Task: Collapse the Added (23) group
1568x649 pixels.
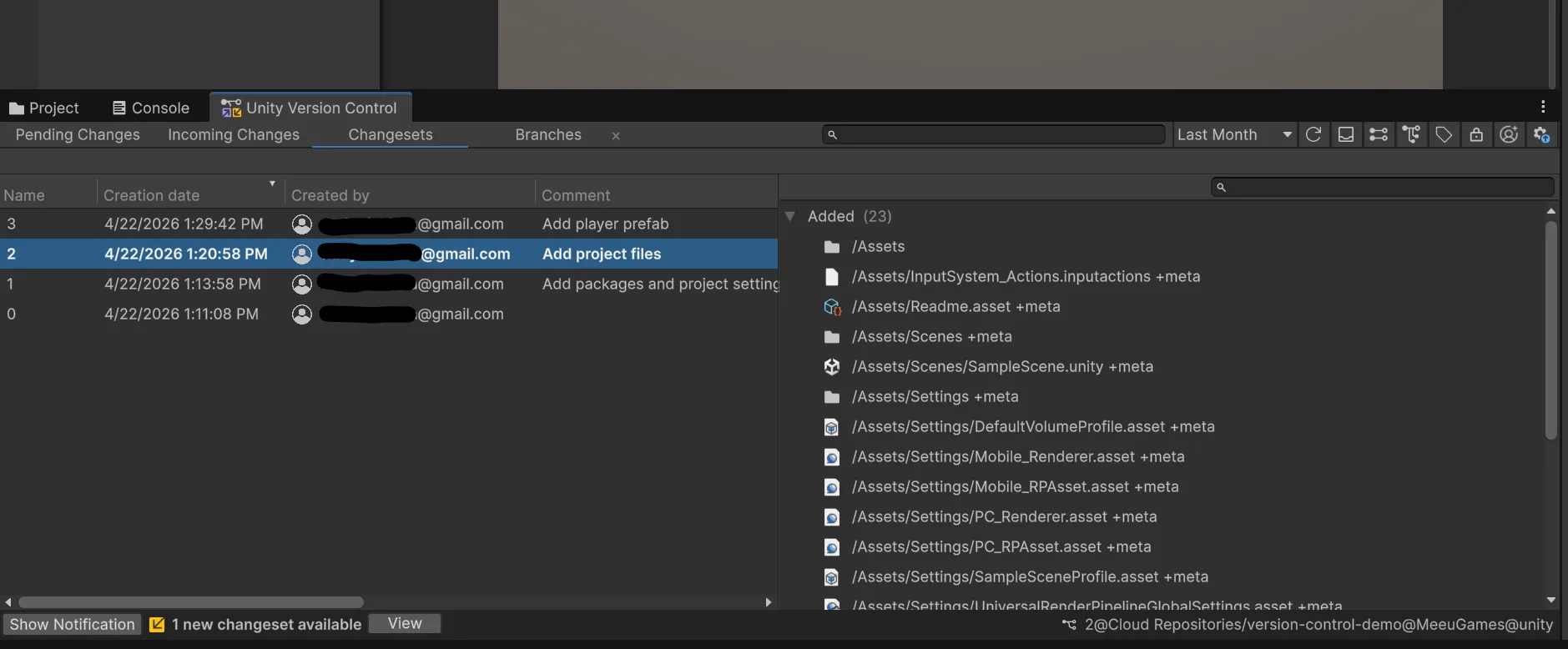Action: [790, 216]
